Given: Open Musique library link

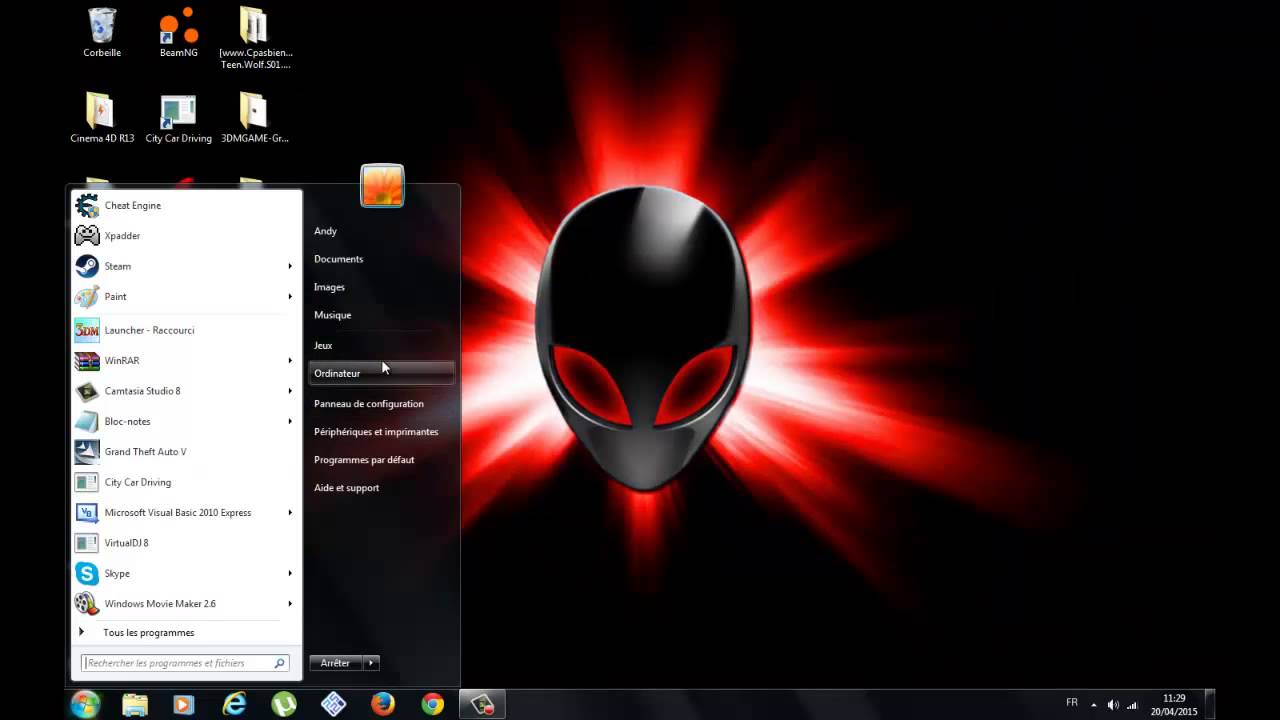Looking at the screenshot, I should 332,315.
